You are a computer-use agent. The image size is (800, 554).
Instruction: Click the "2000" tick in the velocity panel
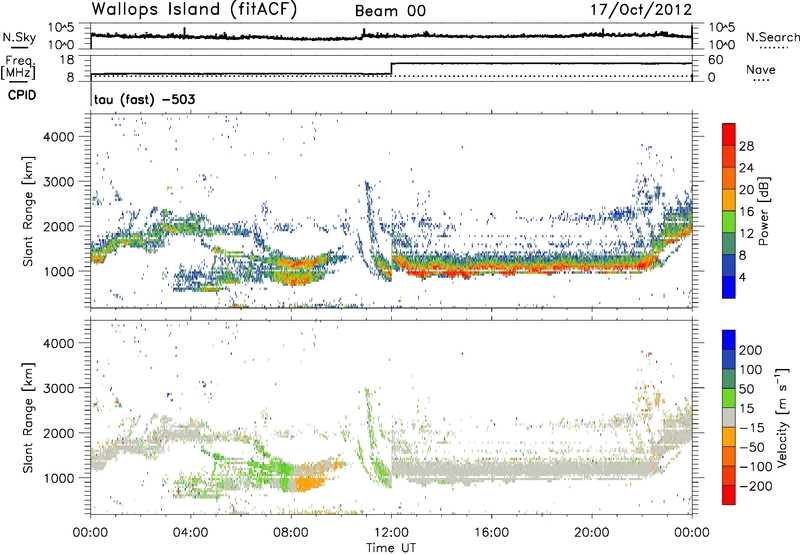pyautogui.click(x=59, y=433)
